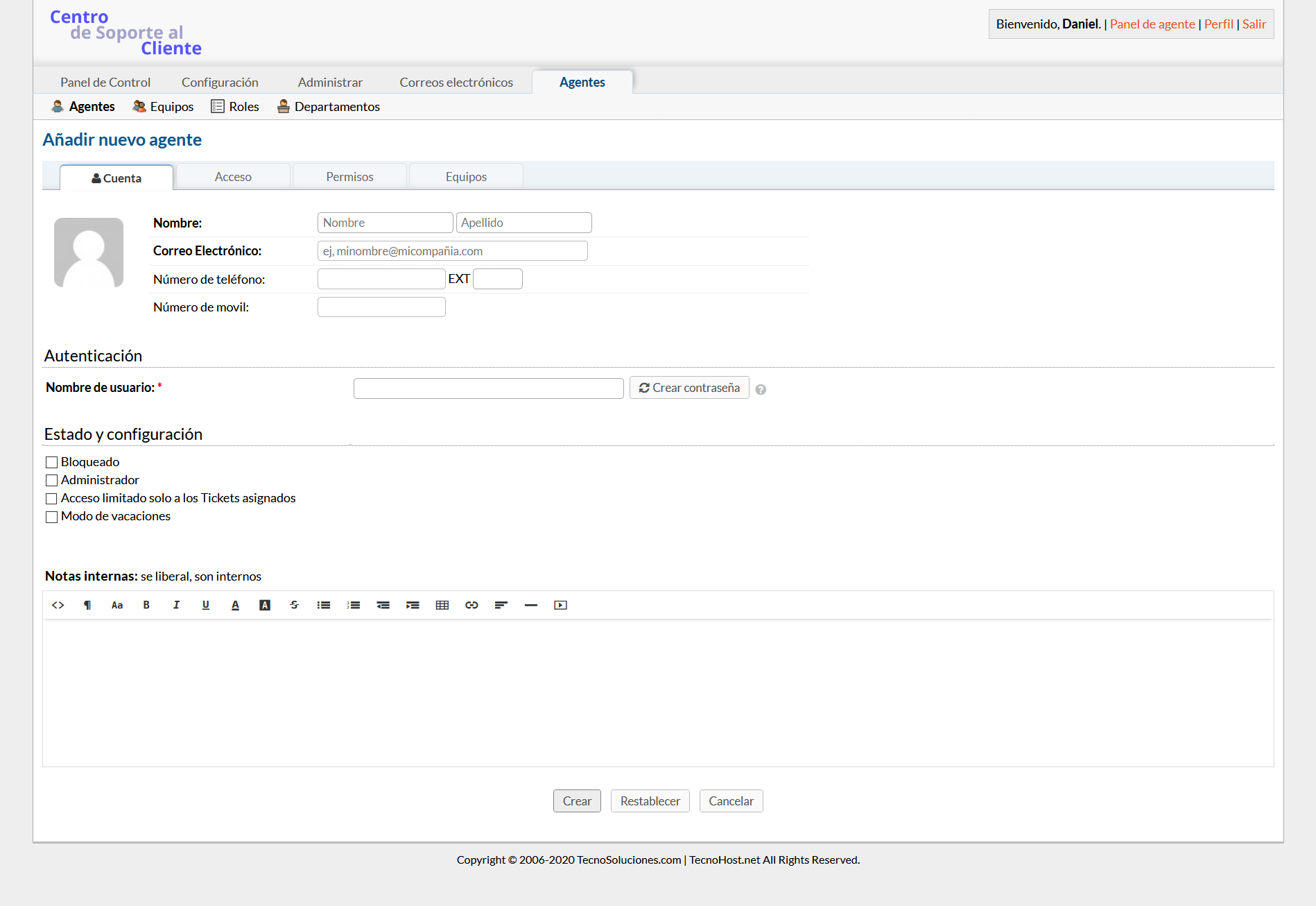Screen dimensions: 1316x906
Task: Open the font size dropdown
Action: (x=117, y=605)
